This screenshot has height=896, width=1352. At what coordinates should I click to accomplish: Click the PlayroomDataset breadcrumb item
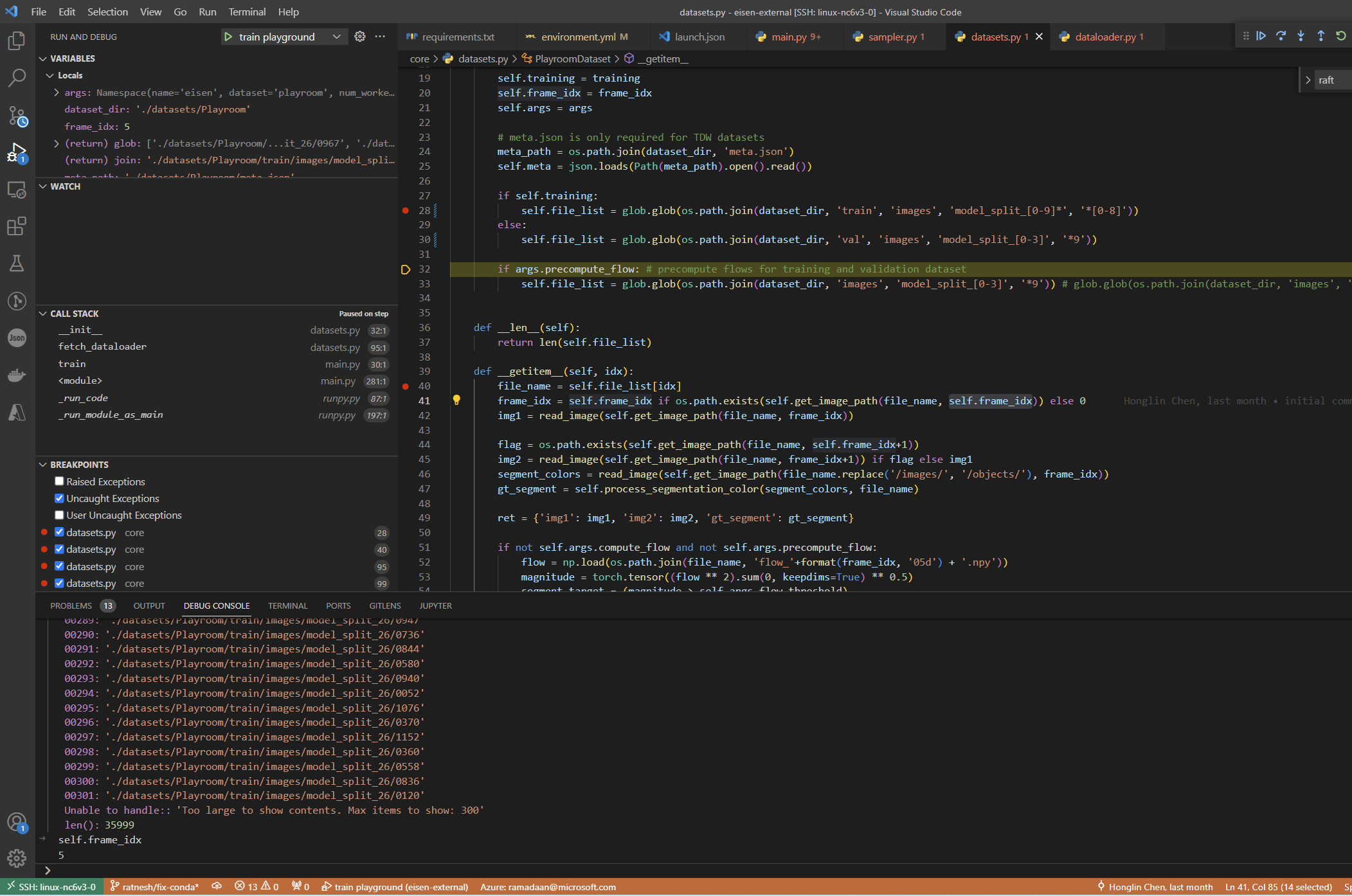click(x=573, y=58)
